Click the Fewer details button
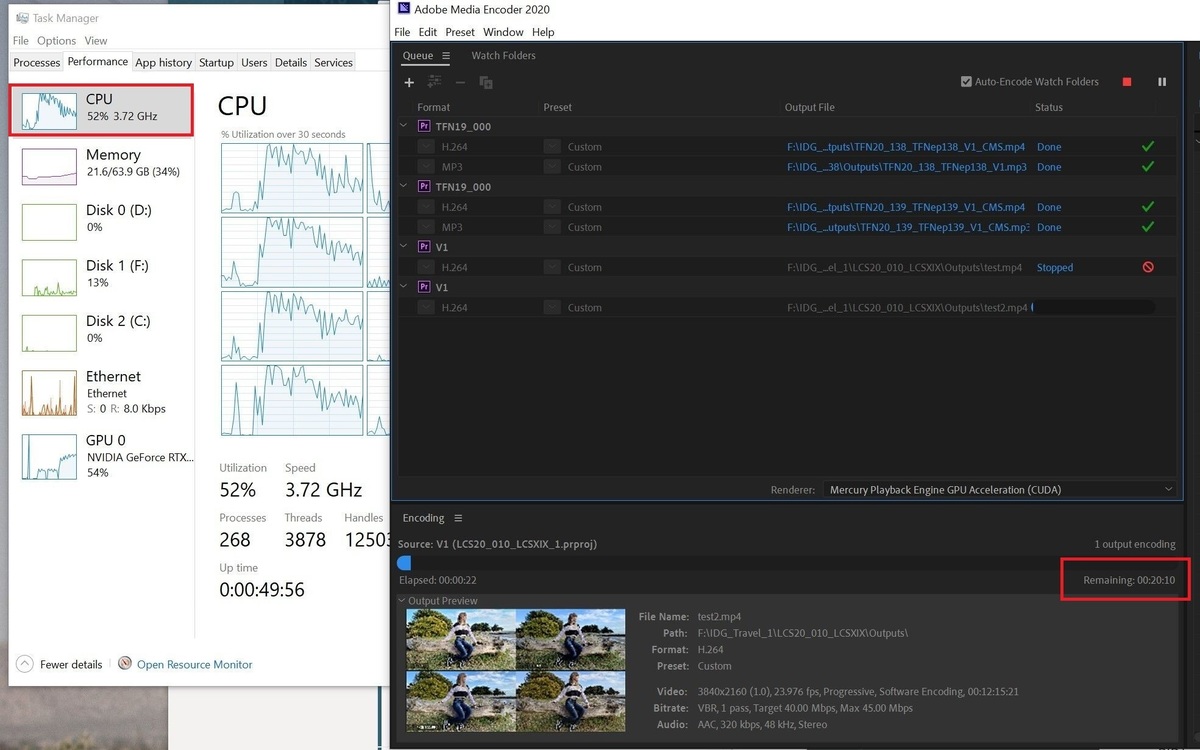This screenshot has height=750, width=1200. 60,664
